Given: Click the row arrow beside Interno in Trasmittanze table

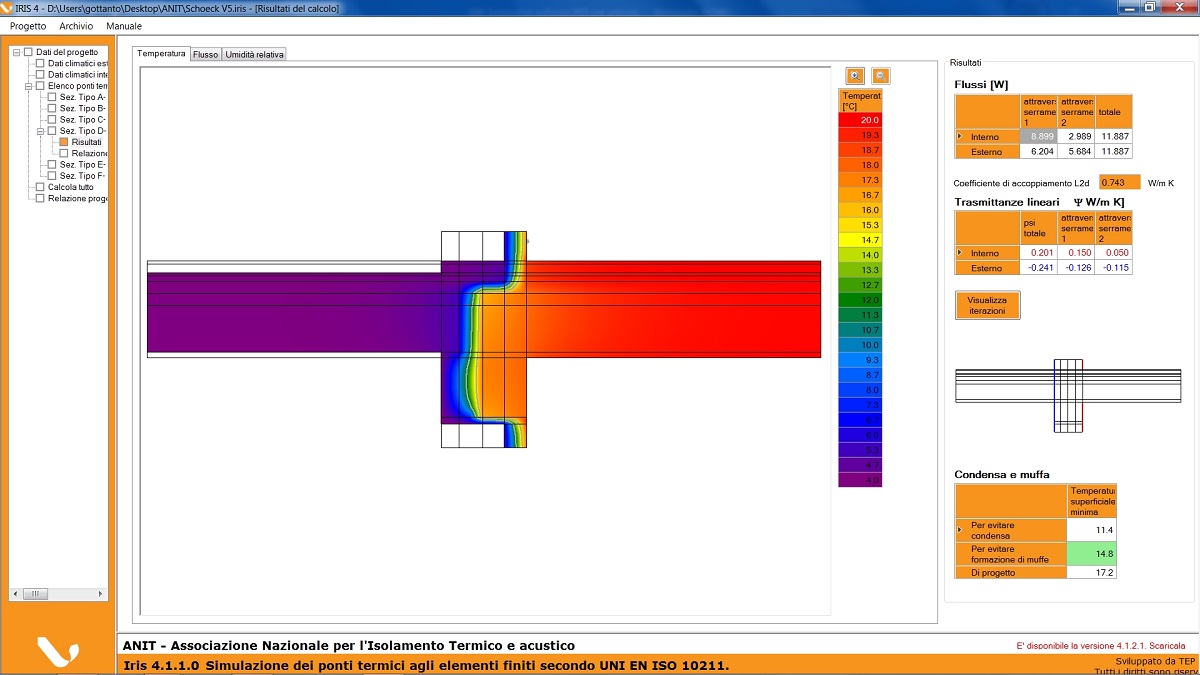Looking at the screenshot, I should point(960,253).
